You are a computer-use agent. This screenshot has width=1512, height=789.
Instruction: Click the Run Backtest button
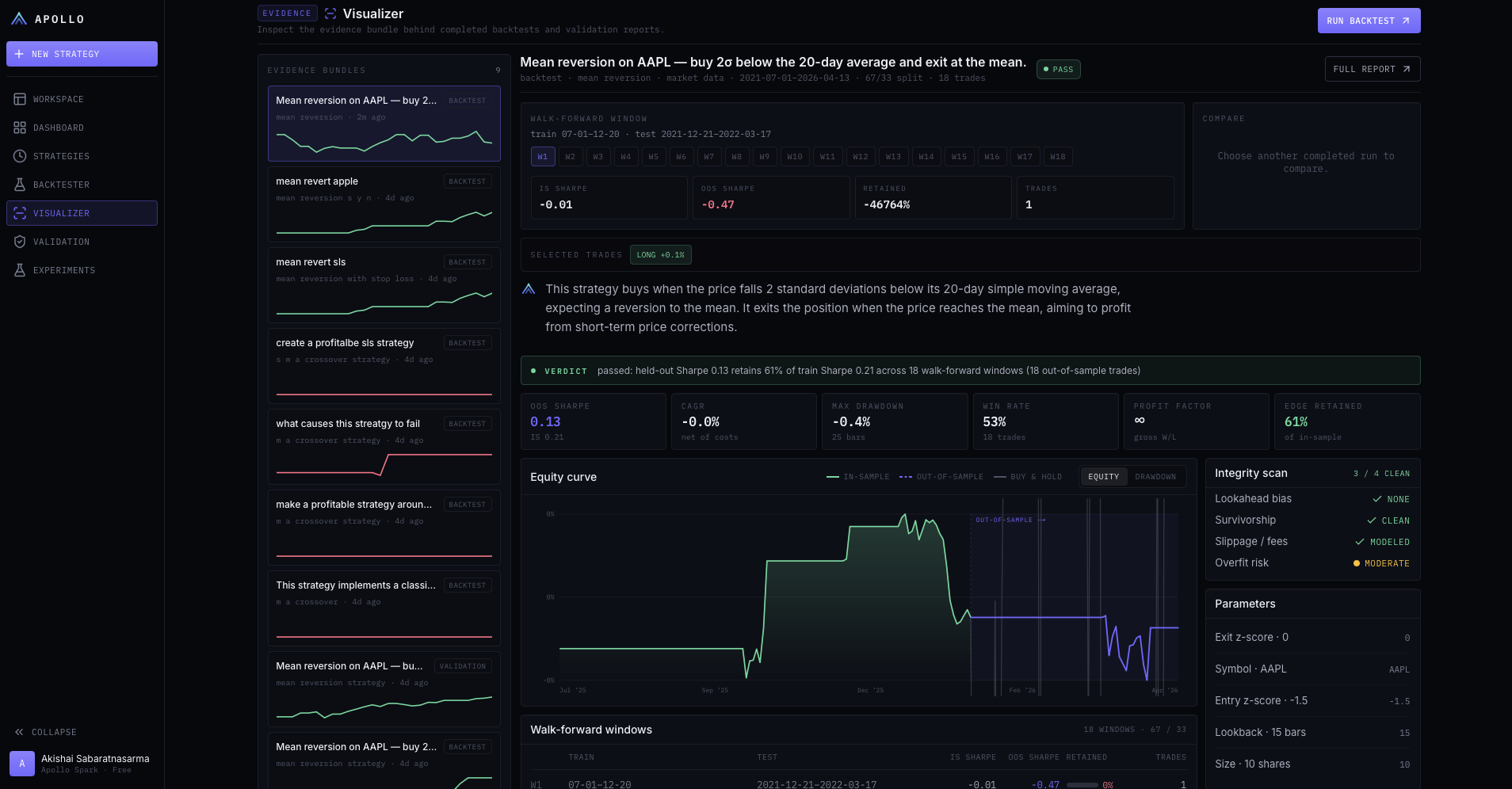click(x=1369, y=21)
